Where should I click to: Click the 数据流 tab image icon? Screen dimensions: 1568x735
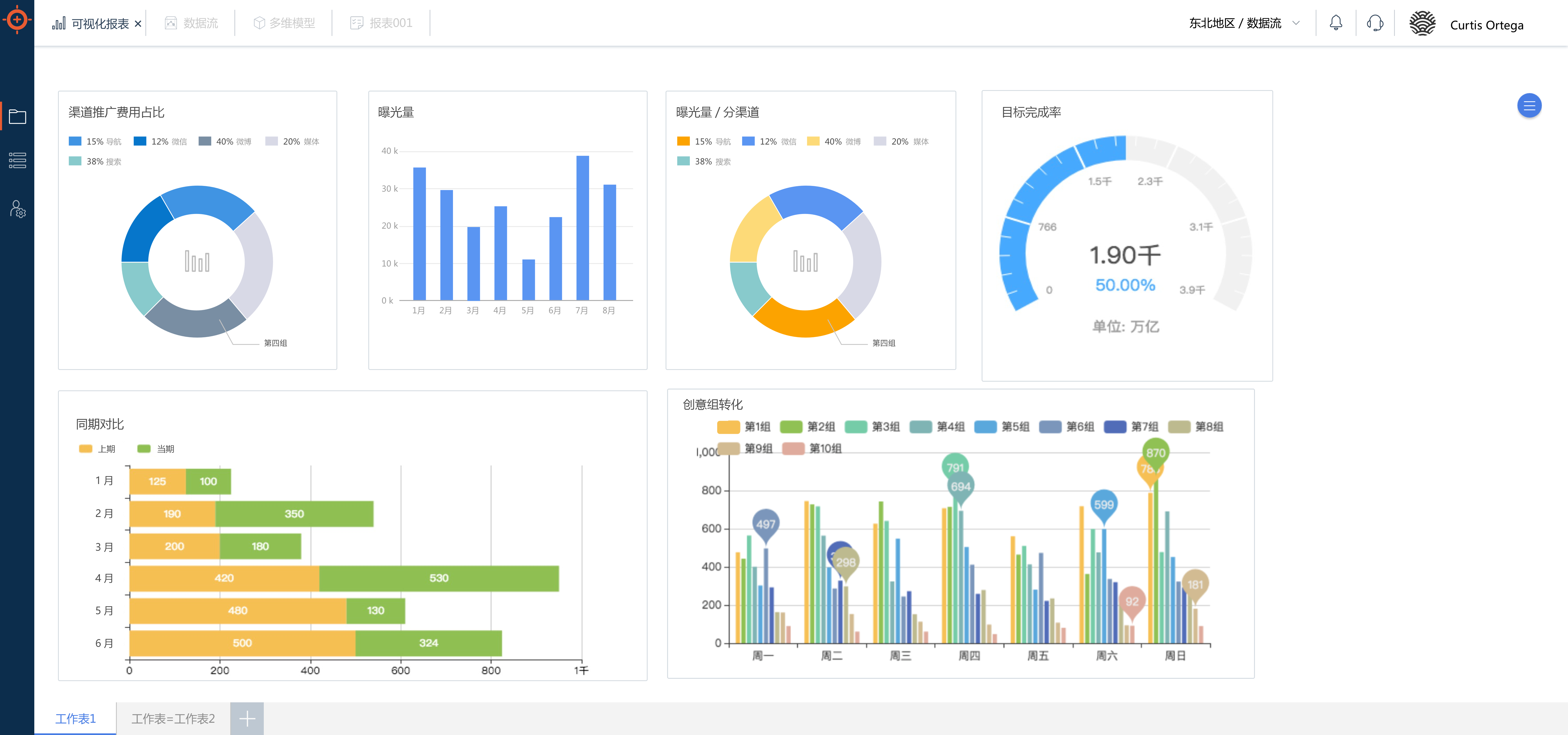(x=171, y=23)
